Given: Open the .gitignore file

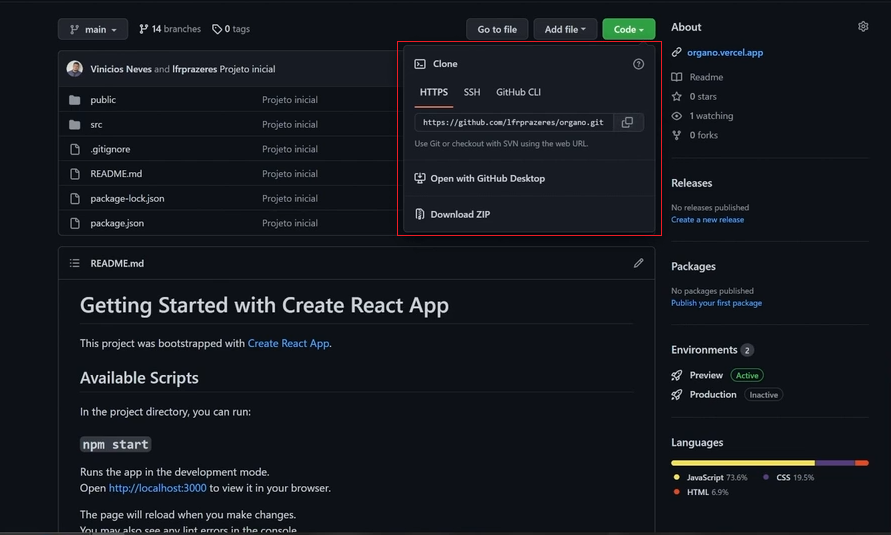Looking at the screenshot, I should tap(110, 149).
